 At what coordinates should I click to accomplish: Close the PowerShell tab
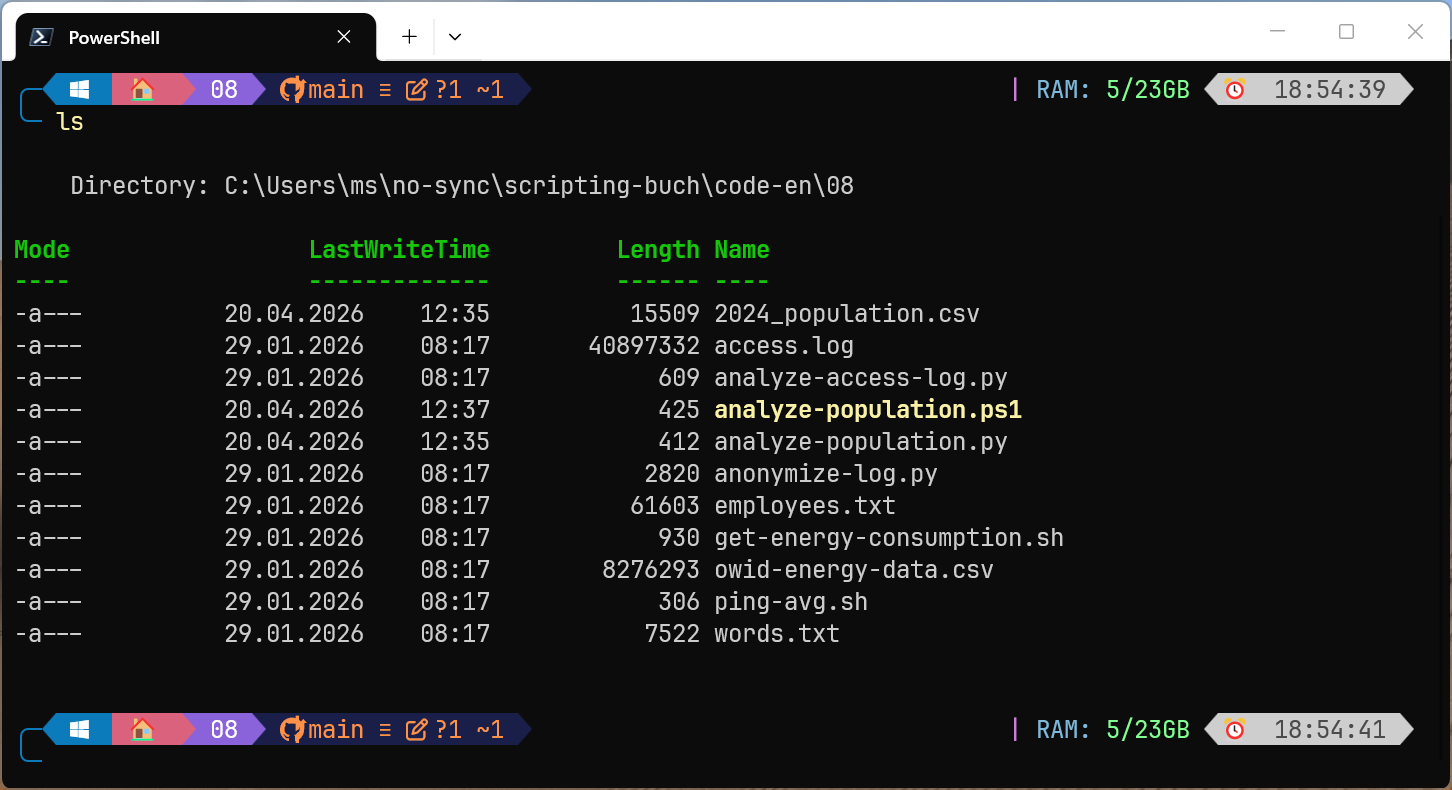pos(344,37)
